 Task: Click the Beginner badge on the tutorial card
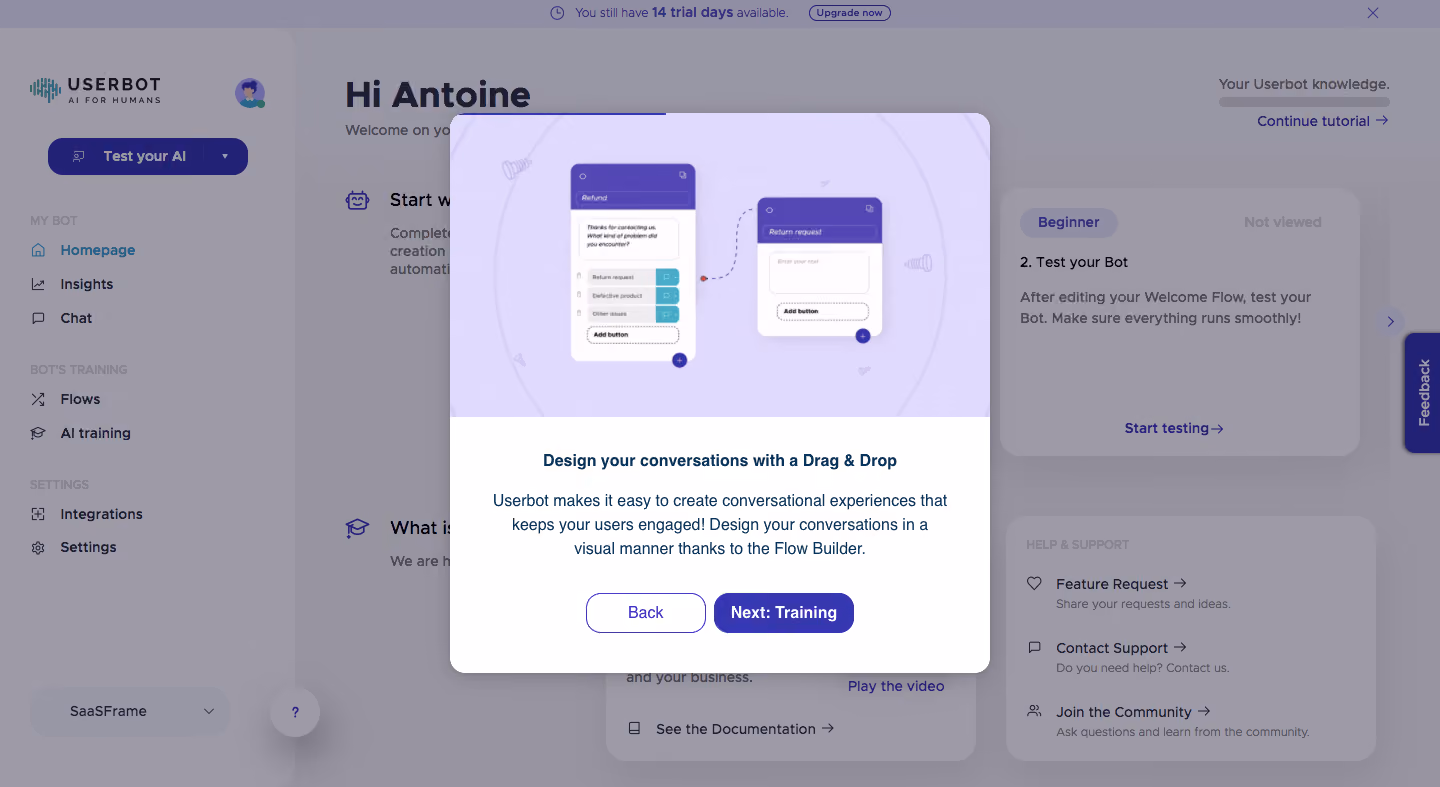point(1069,222)
